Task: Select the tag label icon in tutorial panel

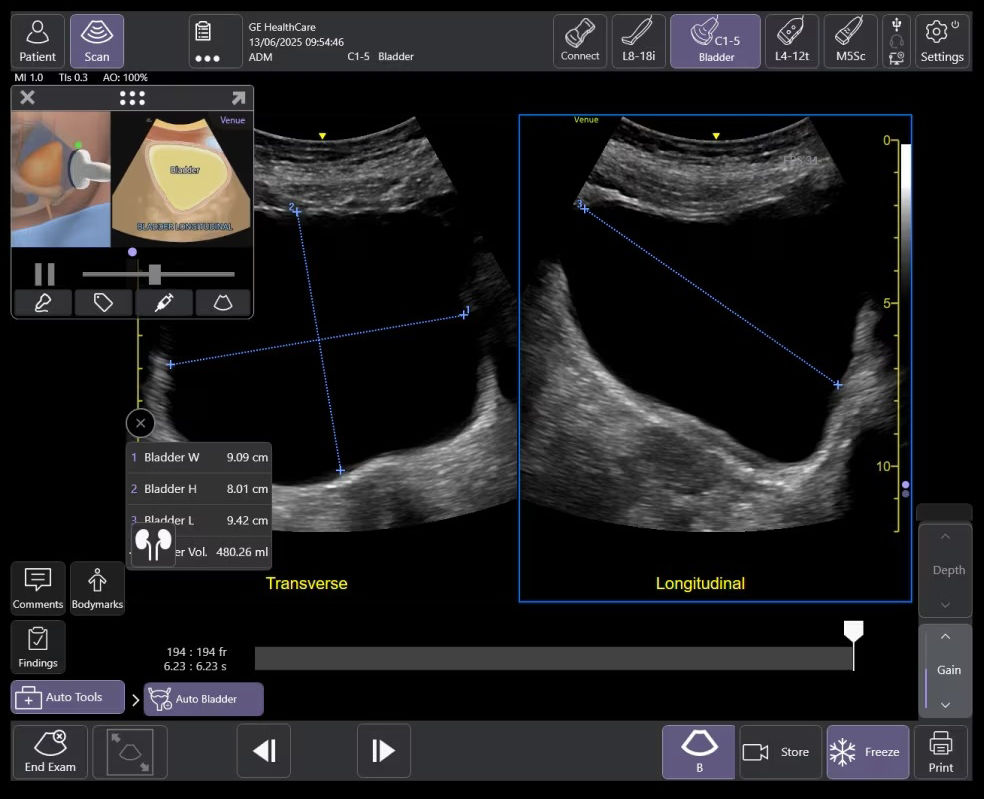Action: (103, 302)
